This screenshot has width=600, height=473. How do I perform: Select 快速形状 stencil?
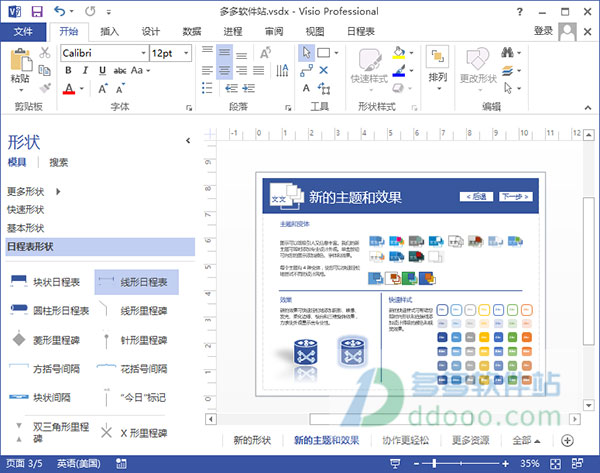coord(25,210)
